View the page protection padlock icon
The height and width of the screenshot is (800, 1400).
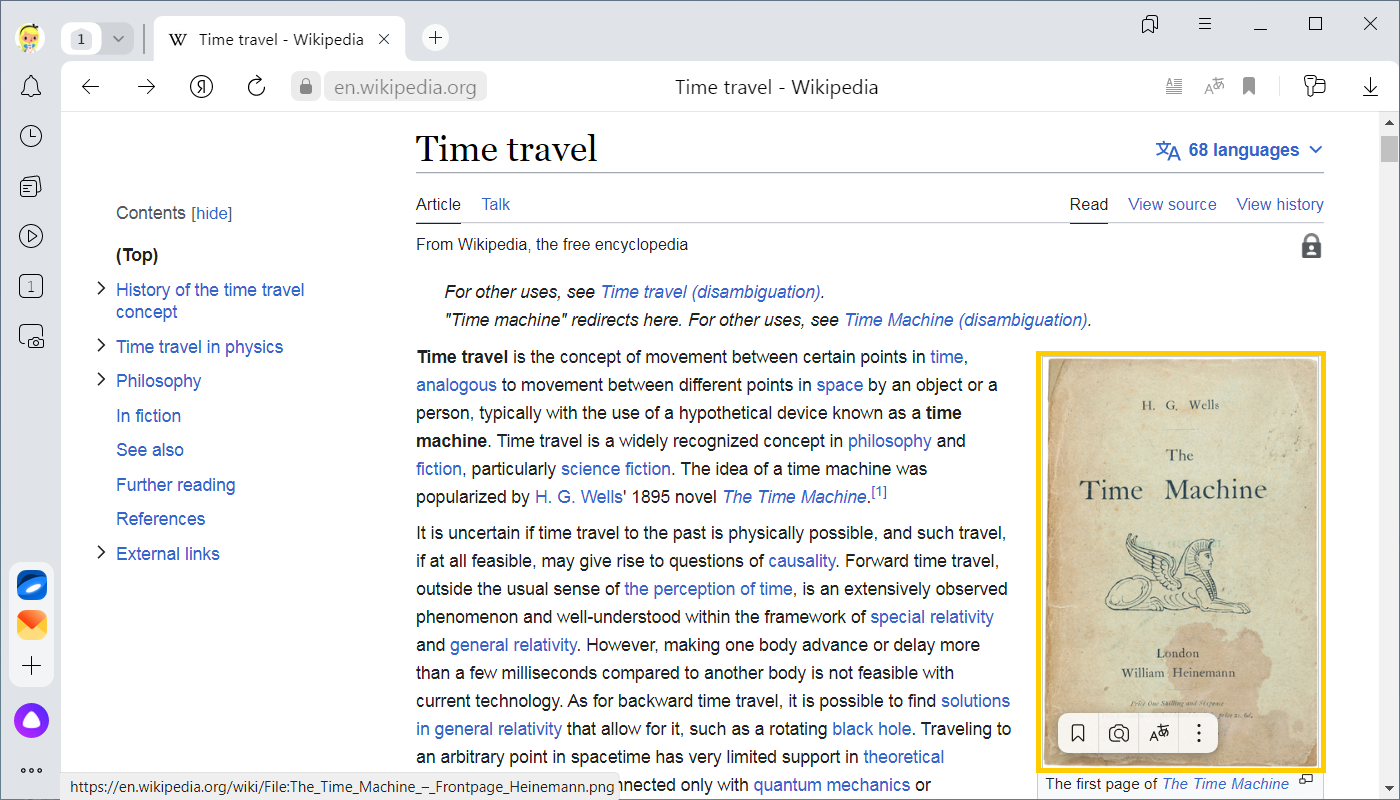1311,246
